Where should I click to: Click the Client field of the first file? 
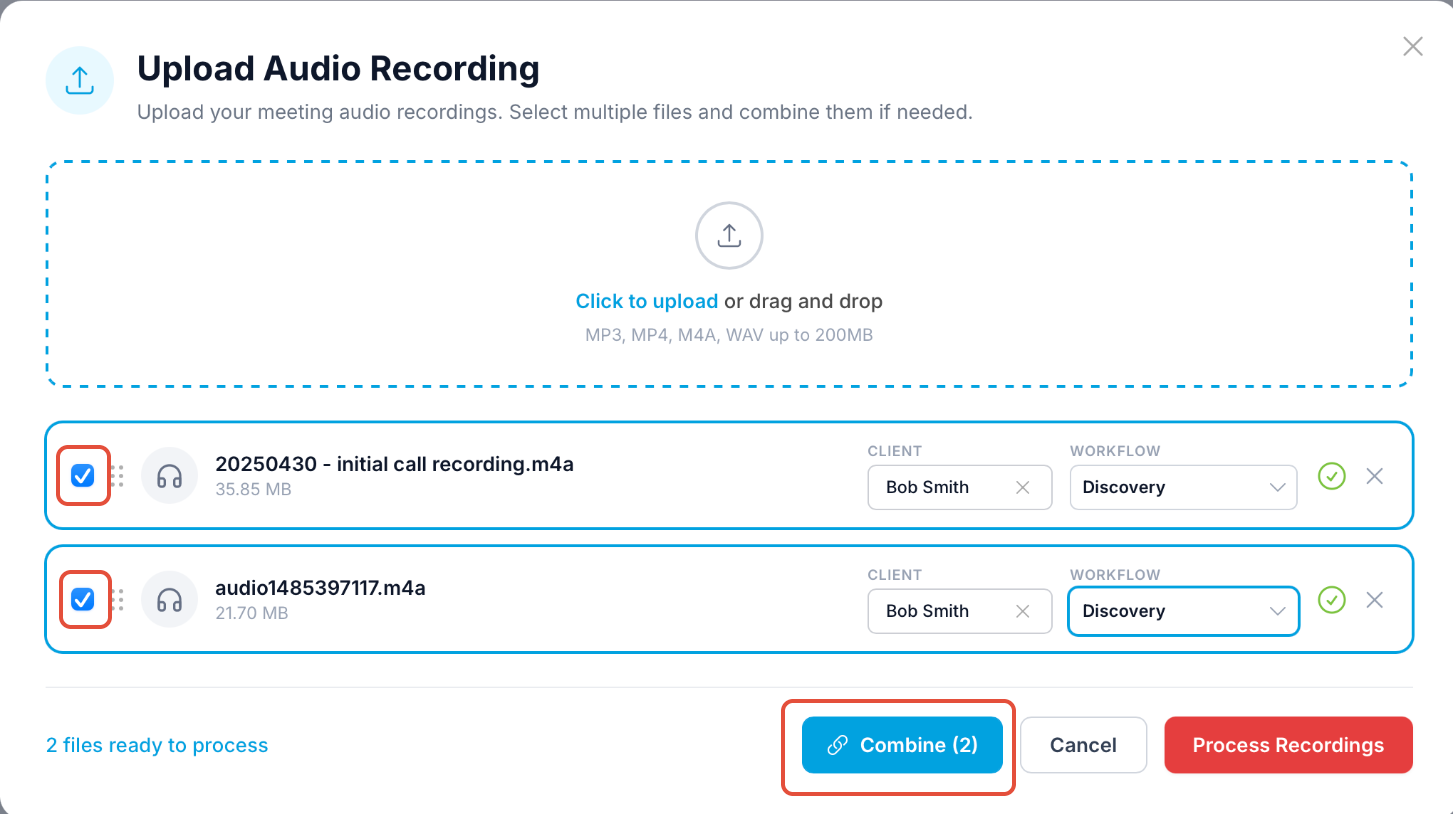[940, 488]
